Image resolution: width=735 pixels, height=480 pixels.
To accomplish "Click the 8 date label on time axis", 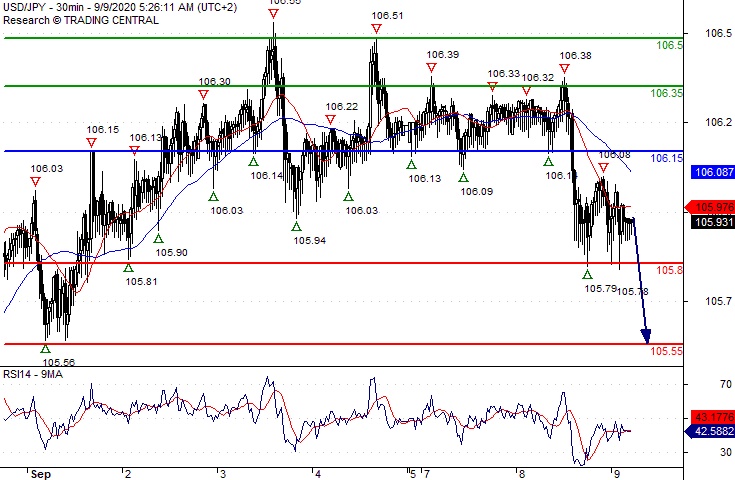I will 521,474.
